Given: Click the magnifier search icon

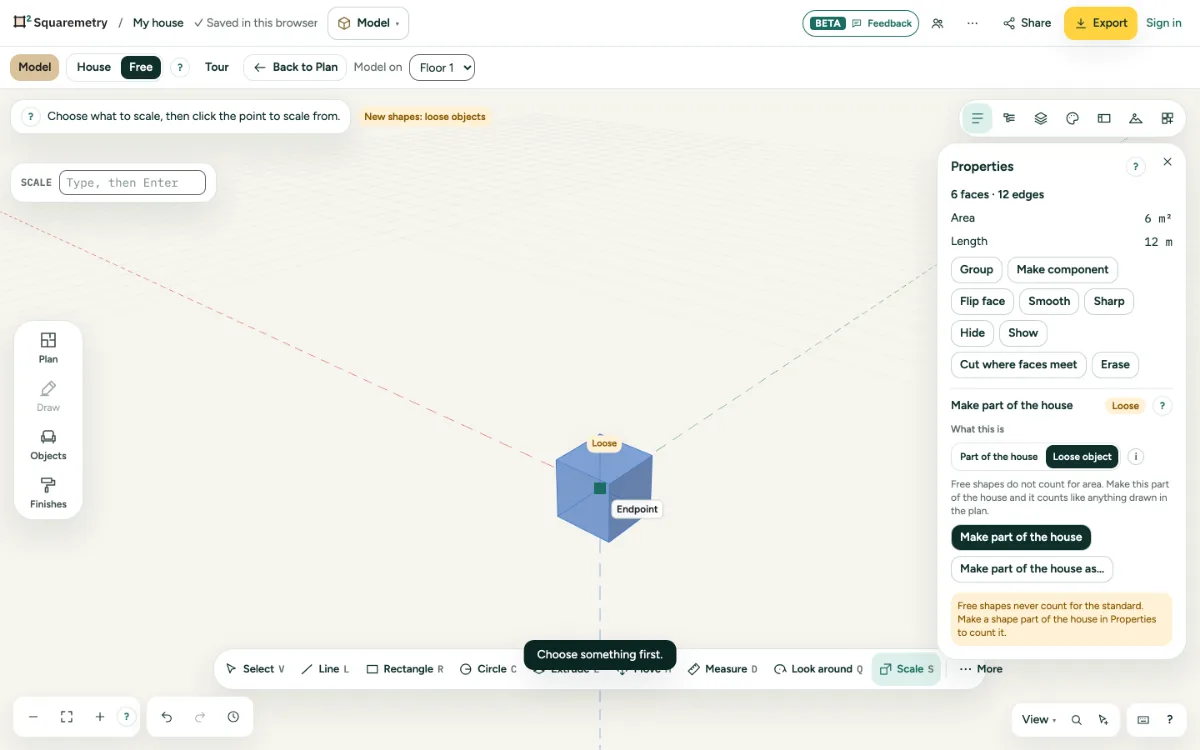Looking at the screenshot, I should click(x=1076, y=719).
